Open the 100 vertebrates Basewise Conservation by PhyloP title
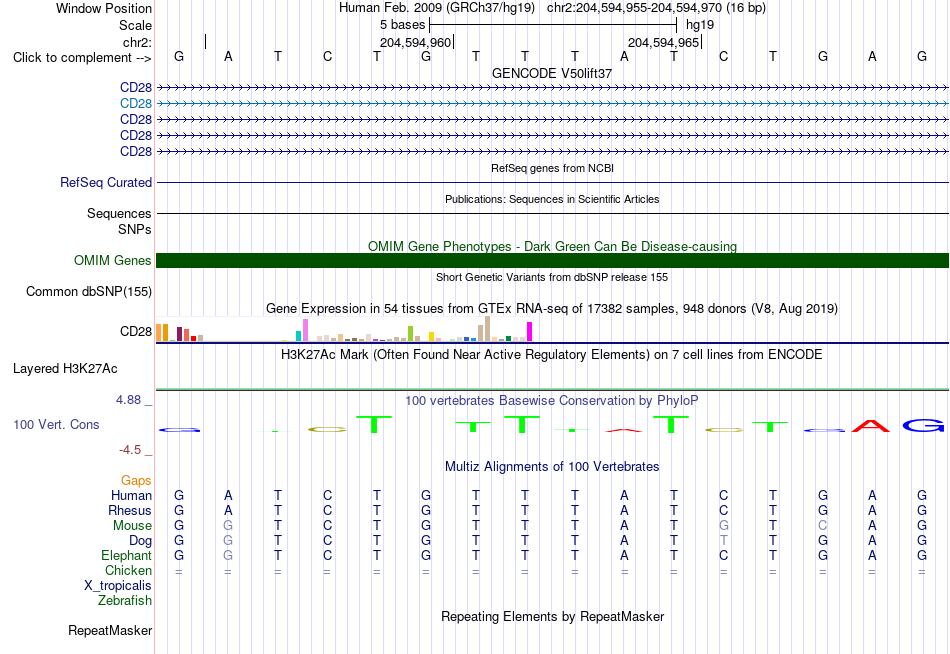Screen dimensions: 950x654 552,401
